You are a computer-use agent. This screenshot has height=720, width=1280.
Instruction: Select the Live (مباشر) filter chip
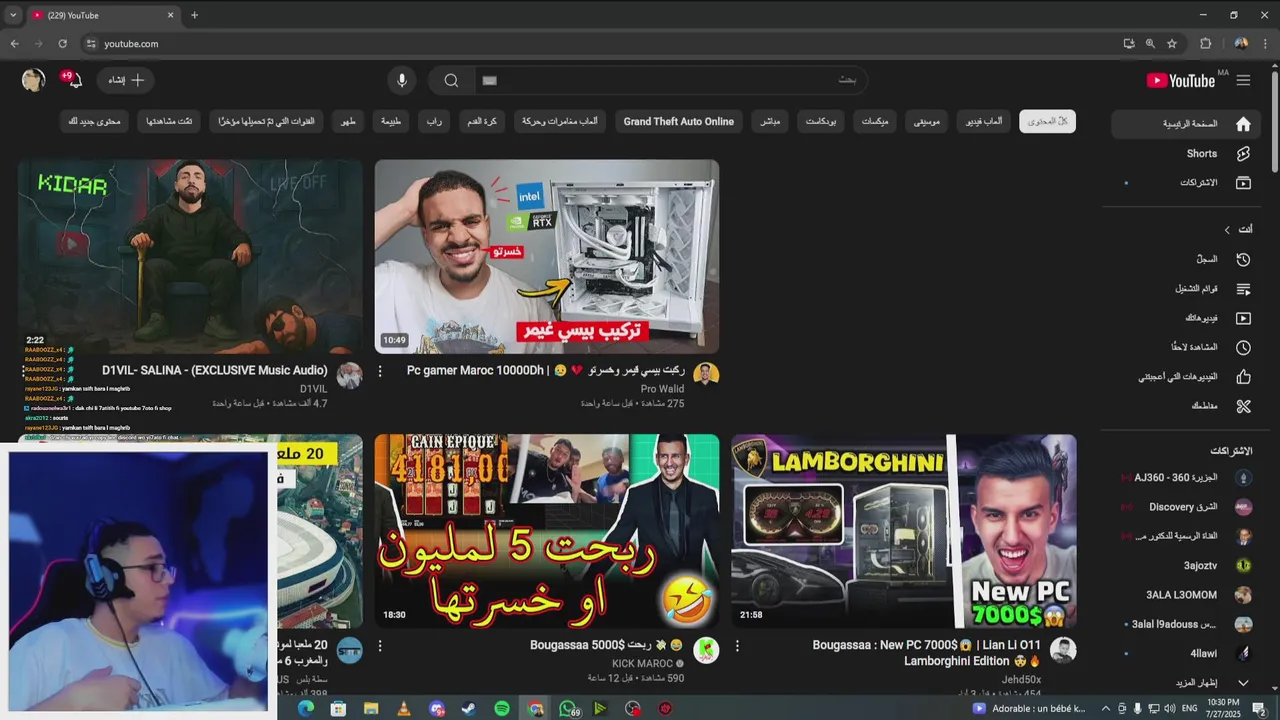(x=770, y=121)
